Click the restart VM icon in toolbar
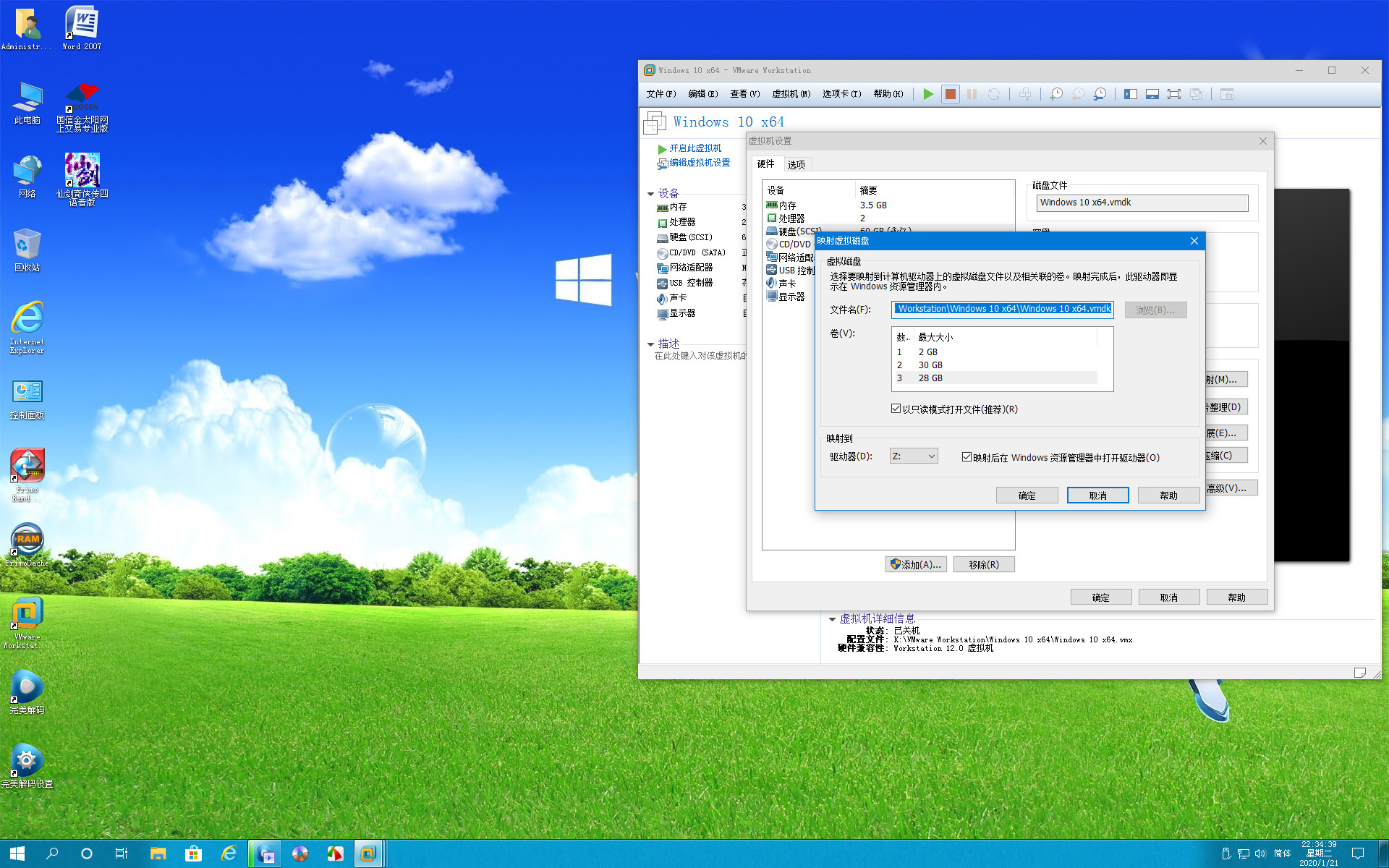Screen dimensions: 1389x868 point(994,94)
